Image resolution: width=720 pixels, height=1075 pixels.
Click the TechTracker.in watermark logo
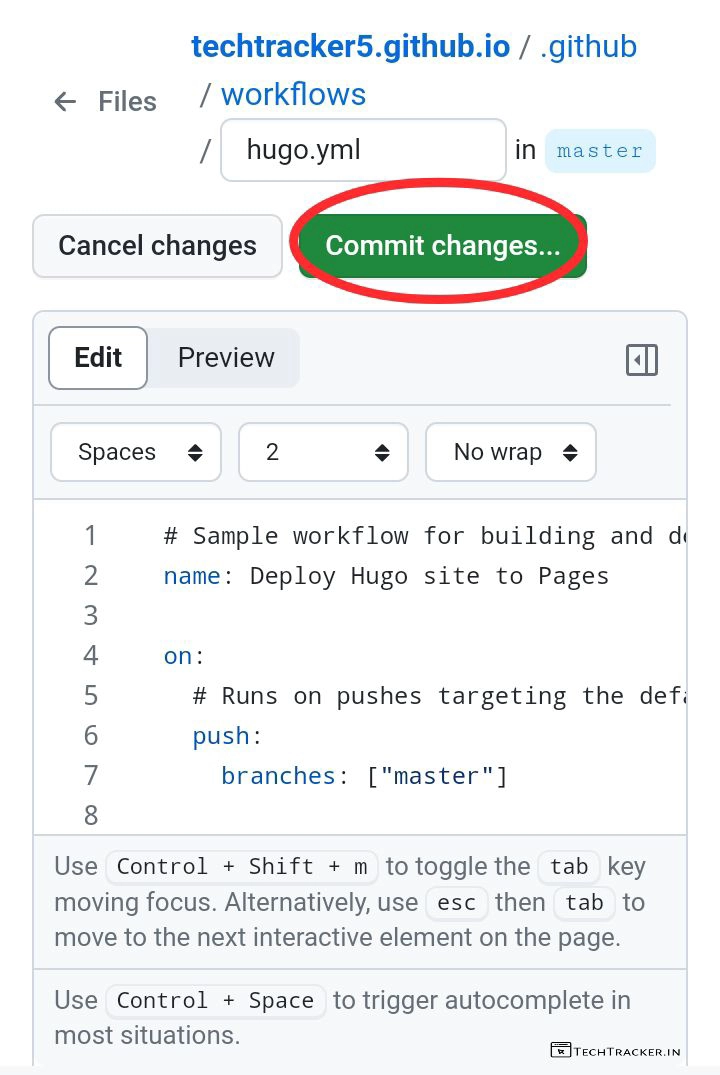point(616,1050)
